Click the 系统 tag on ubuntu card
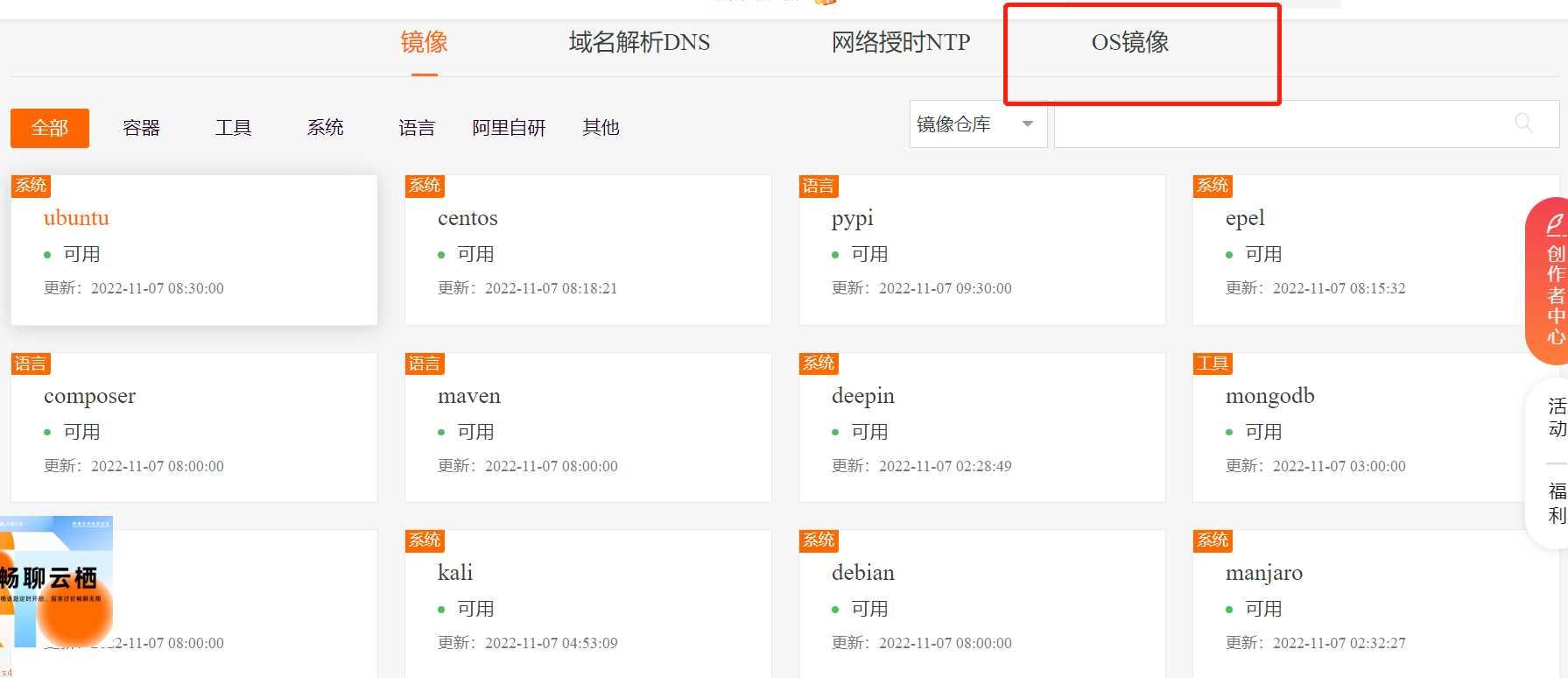 tap(31, 186)
